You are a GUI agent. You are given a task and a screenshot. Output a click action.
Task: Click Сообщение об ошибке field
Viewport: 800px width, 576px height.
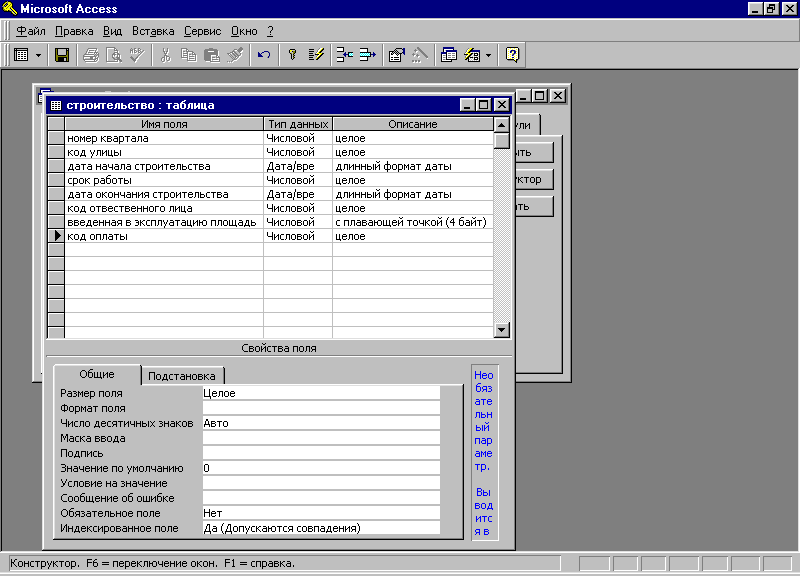pyautogui.click(x=321, y=498)
